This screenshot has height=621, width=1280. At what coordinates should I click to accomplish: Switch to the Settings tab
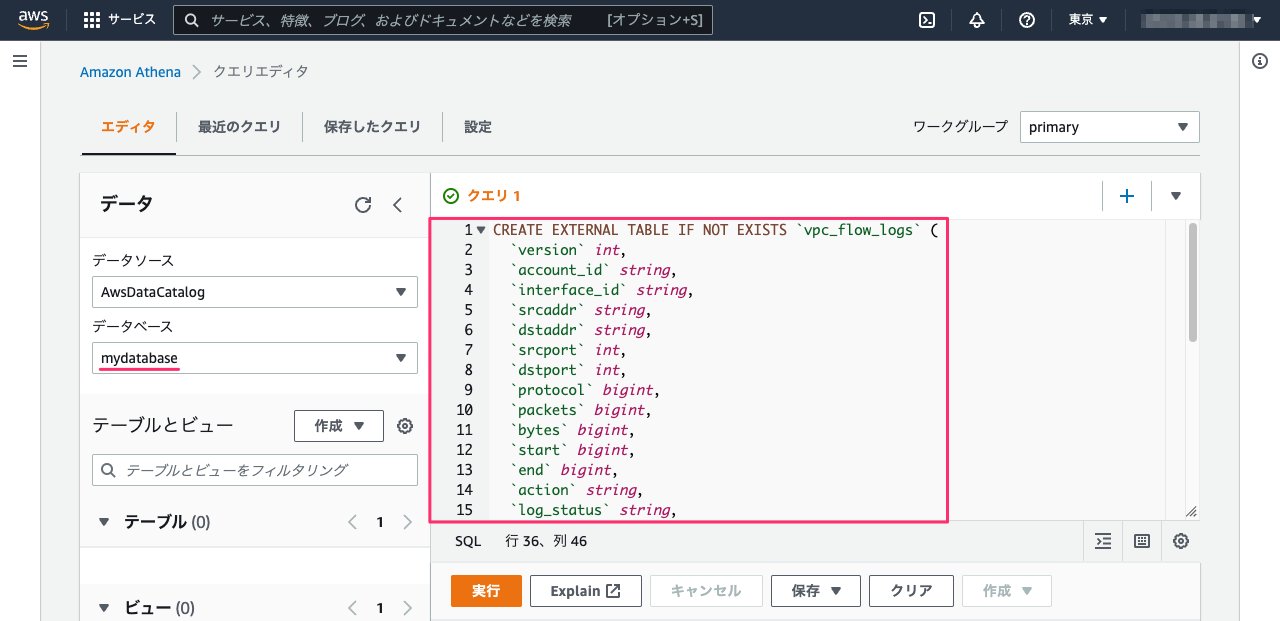pyautogui.click(x=478, y=127)
